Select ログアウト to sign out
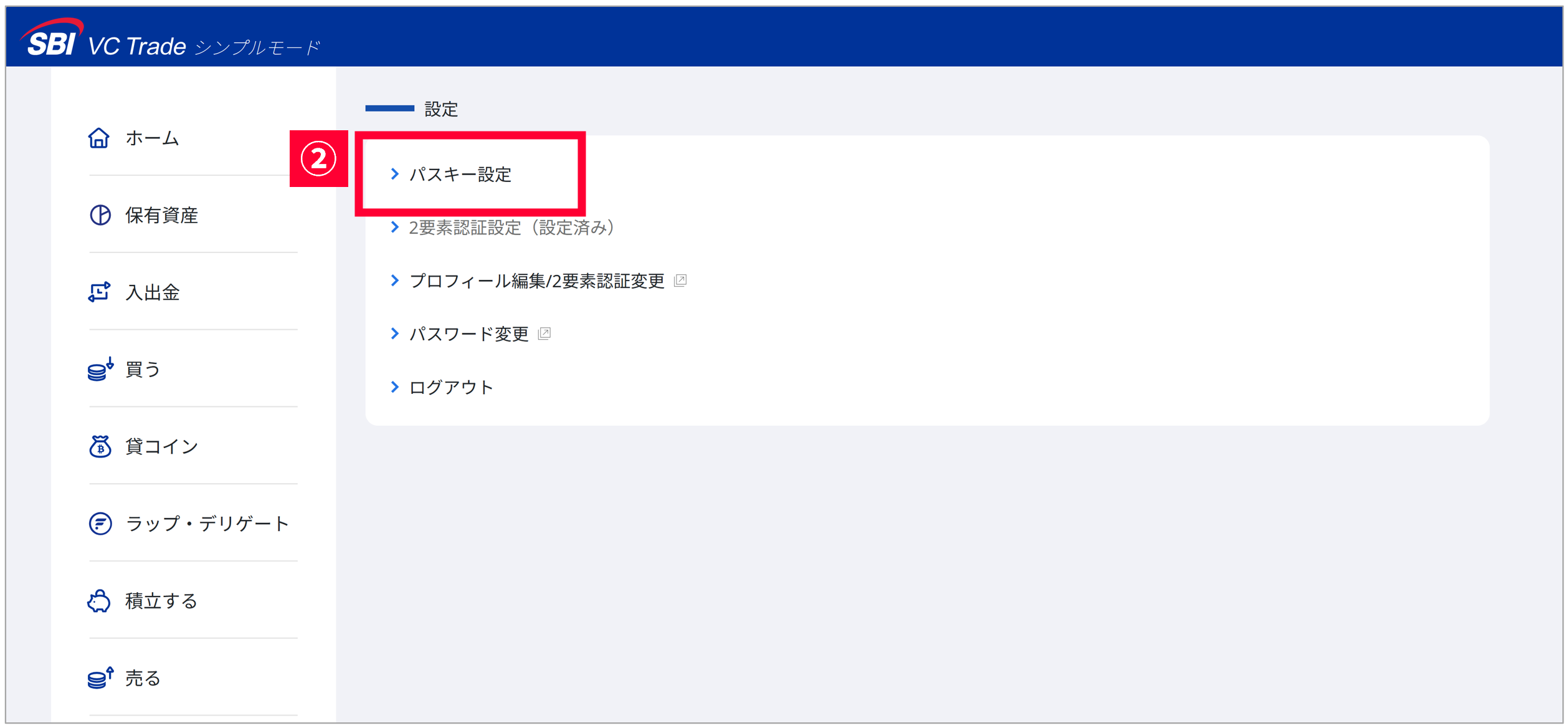Viewport: 1568px width, 728px height. click(x=451, y=387)
